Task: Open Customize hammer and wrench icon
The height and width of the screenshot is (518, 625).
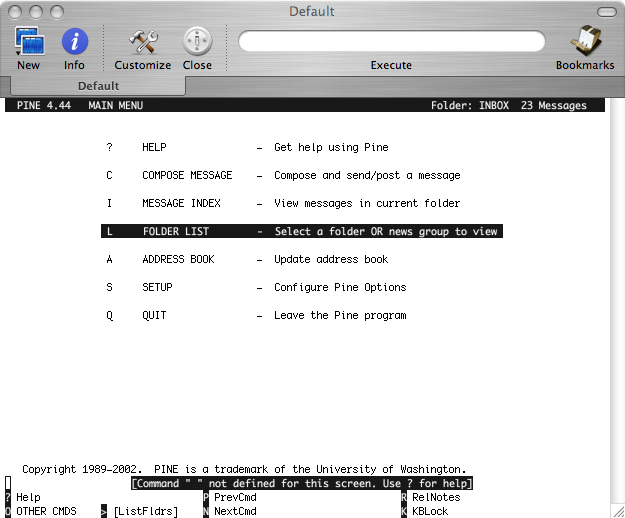Action: point(143,41)
